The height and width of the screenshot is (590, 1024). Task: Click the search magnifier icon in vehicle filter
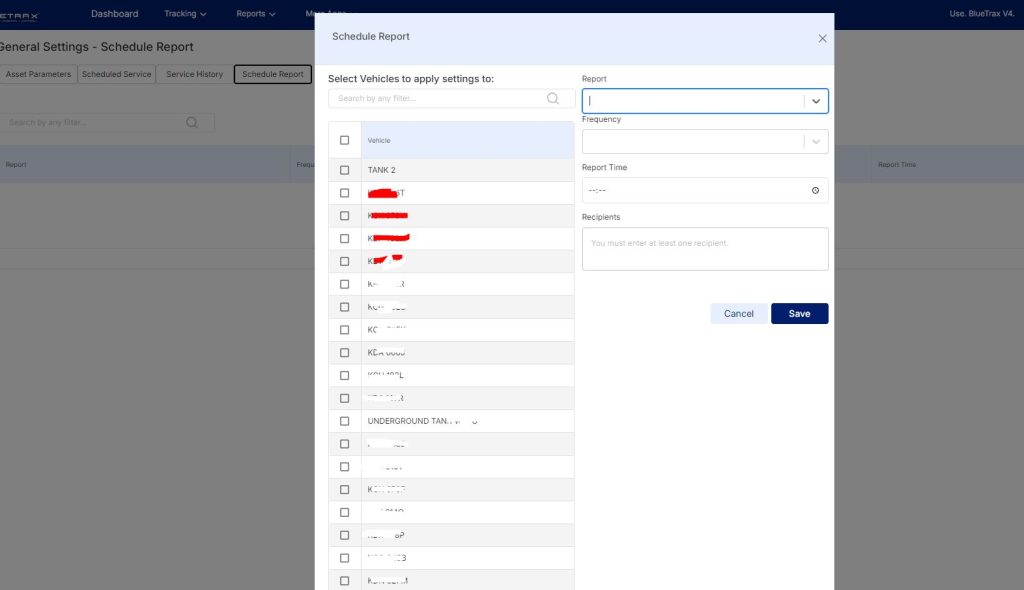click(x=553, y=98)
